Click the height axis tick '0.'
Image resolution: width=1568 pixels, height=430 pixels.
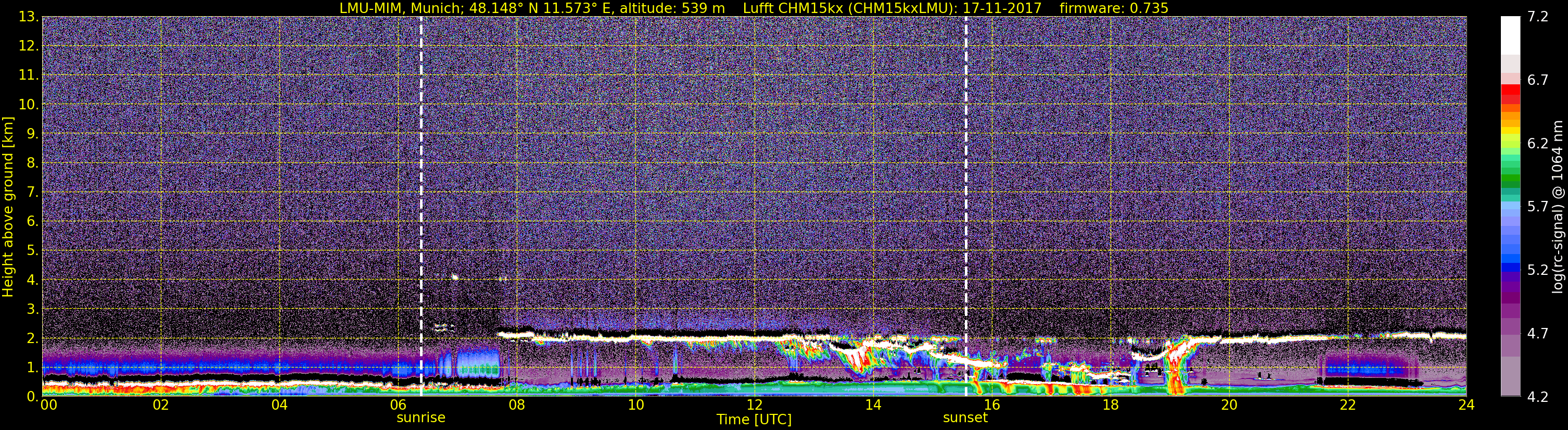point(32,397)
